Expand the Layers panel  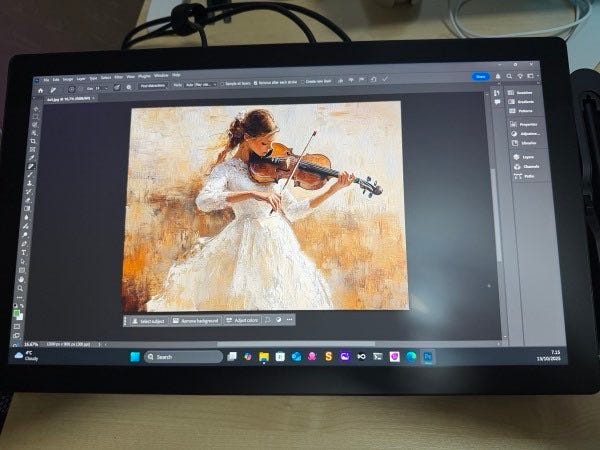[x=524, y=157]
